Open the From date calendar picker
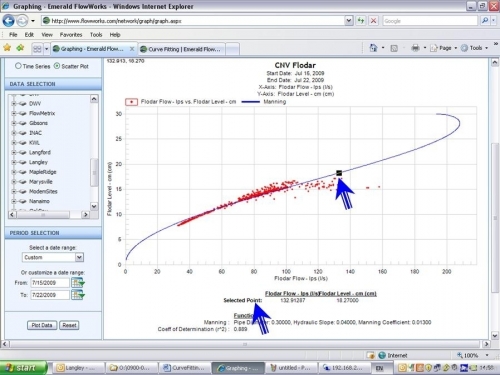The height and width of the screenshot is (375, 500). [x=78, y=283]
